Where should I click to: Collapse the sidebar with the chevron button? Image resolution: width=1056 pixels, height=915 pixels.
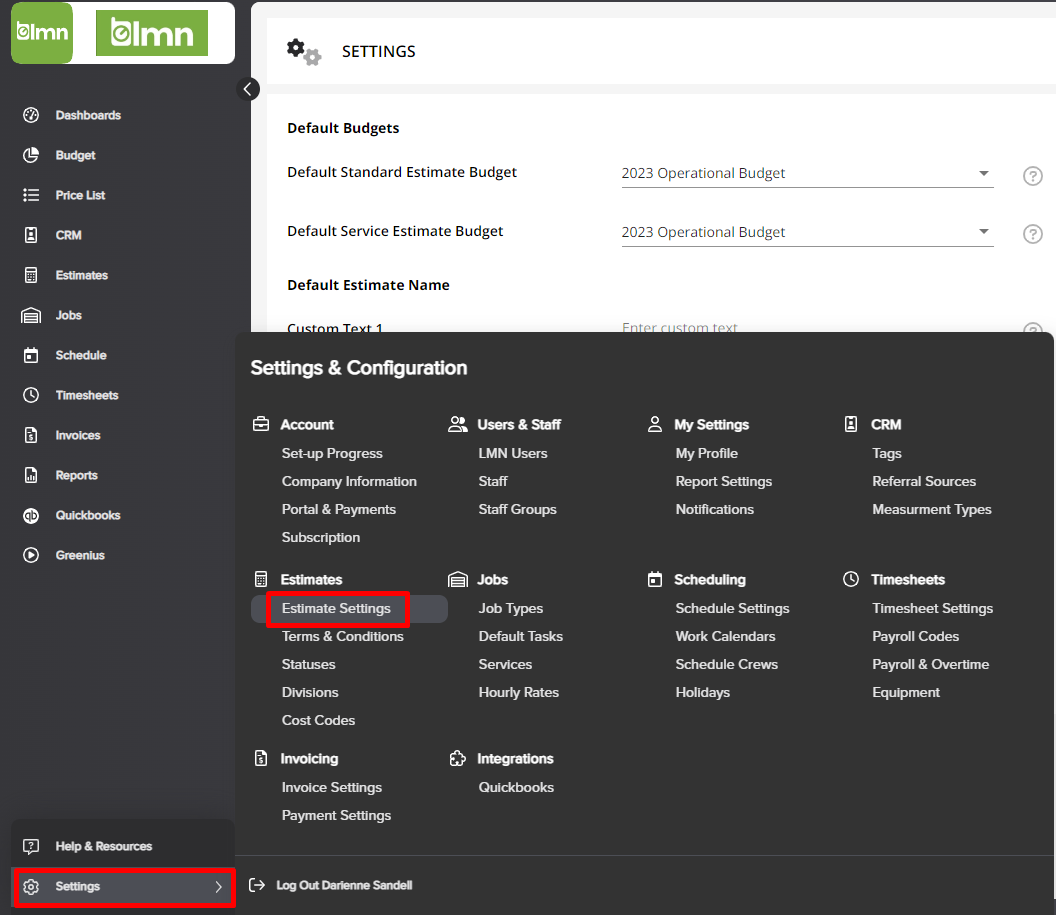coord(248,89)
